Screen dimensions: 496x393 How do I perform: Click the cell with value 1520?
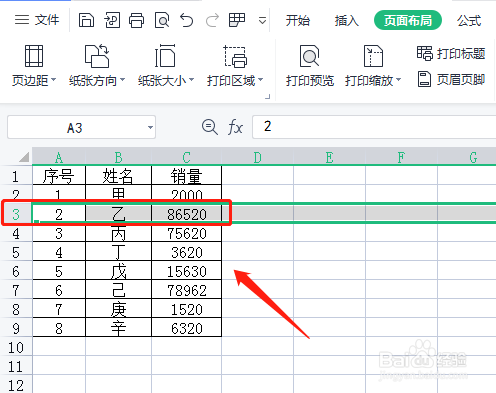[187, 309]
